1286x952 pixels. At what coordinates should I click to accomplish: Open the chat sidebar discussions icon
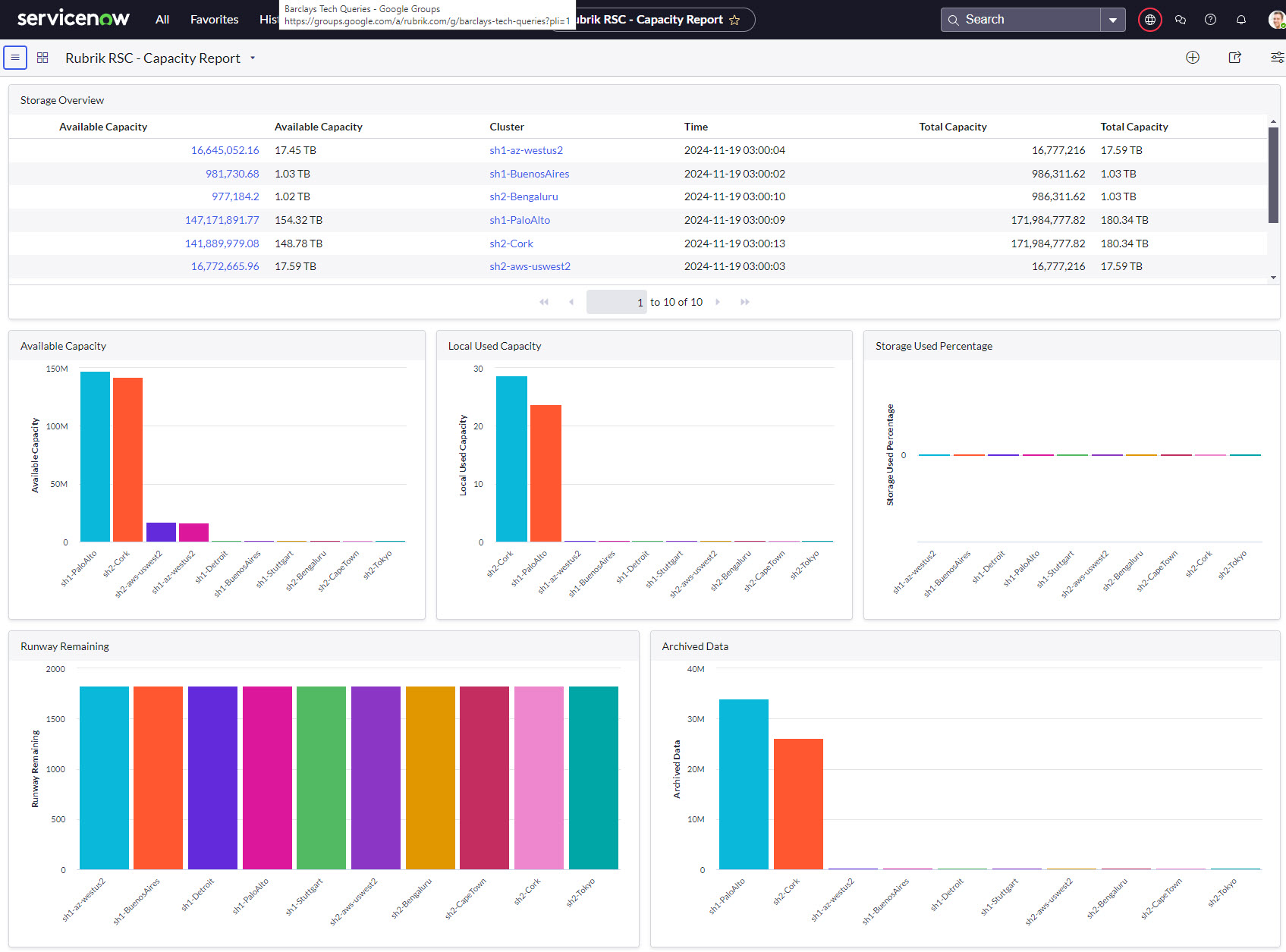1181,20
